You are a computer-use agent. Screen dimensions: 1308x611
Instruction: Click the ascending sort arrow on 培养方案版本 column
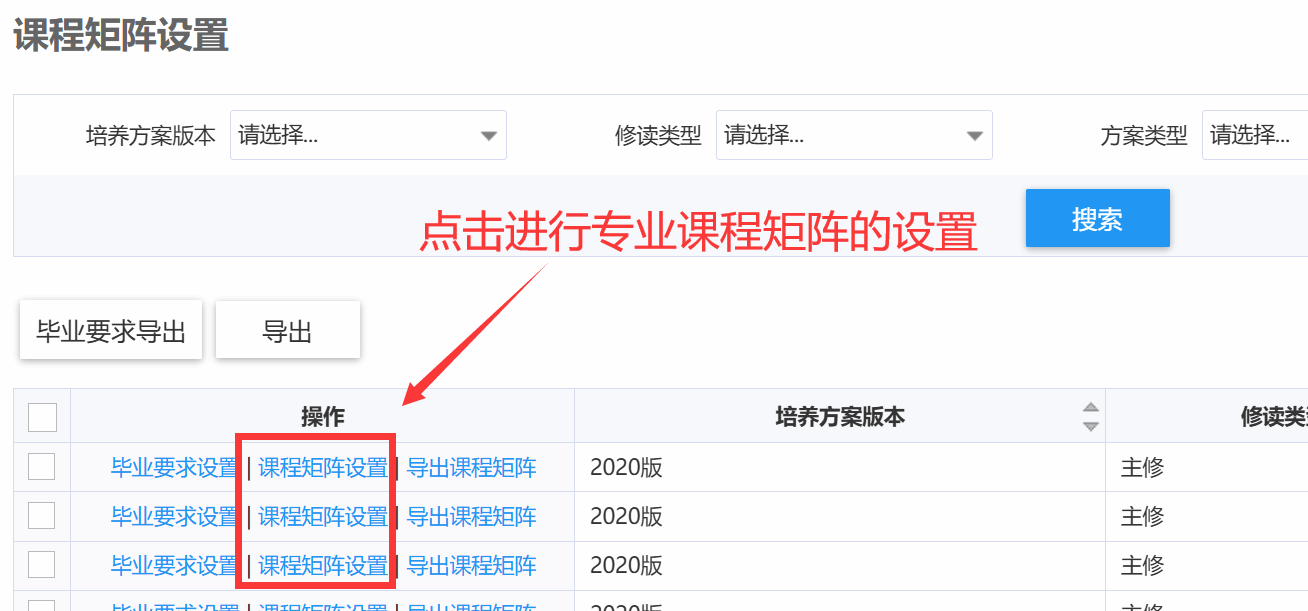[1091, 408]
